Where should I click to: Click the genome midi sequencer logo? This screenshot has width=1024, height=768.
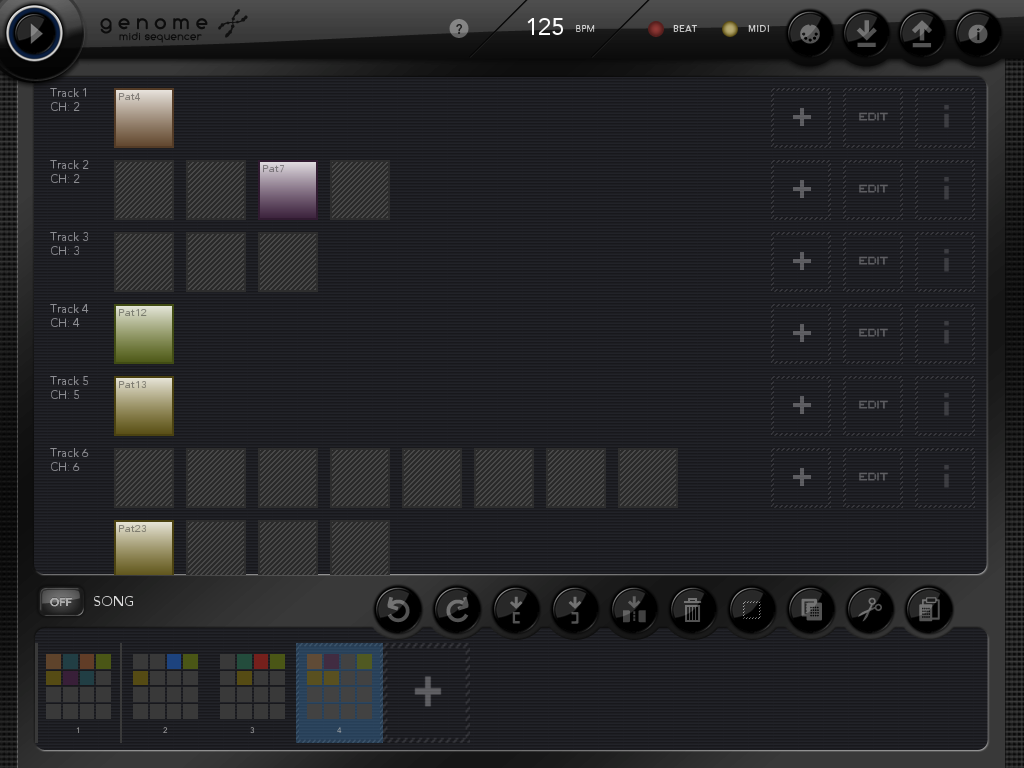point(173,27)
